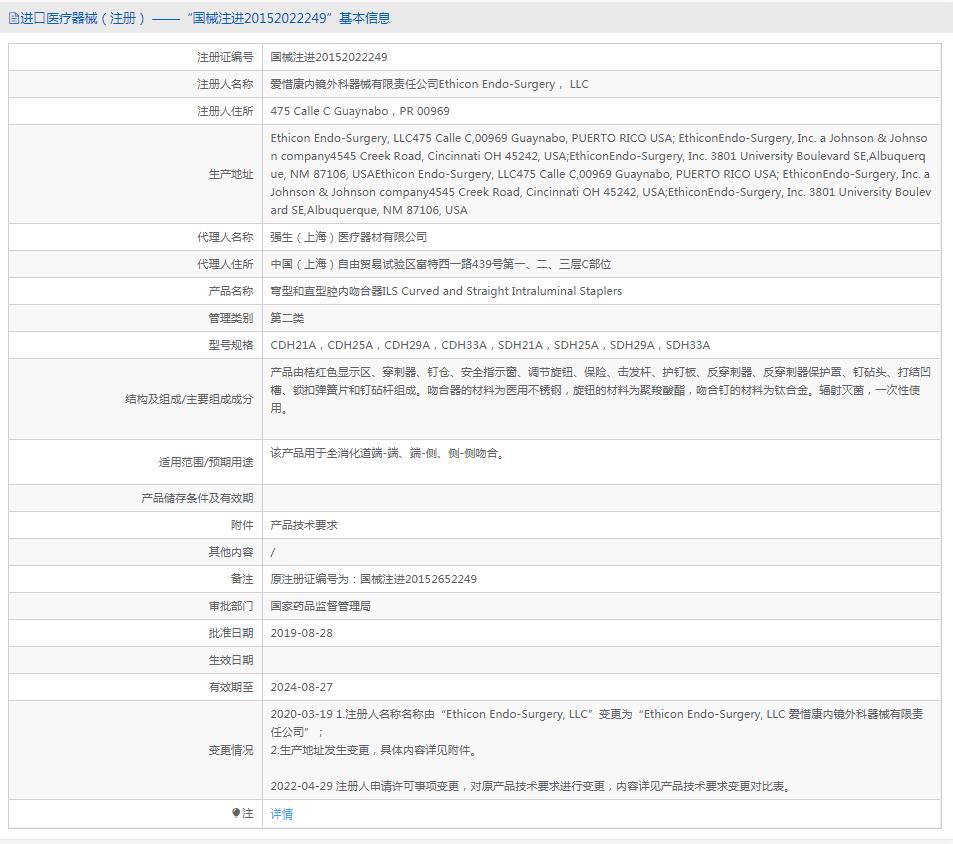Click remark 原注册证编号为：国械注进20152652249
Image resolution: width=953 pixels, height=844 pixels.
[373, 579]
